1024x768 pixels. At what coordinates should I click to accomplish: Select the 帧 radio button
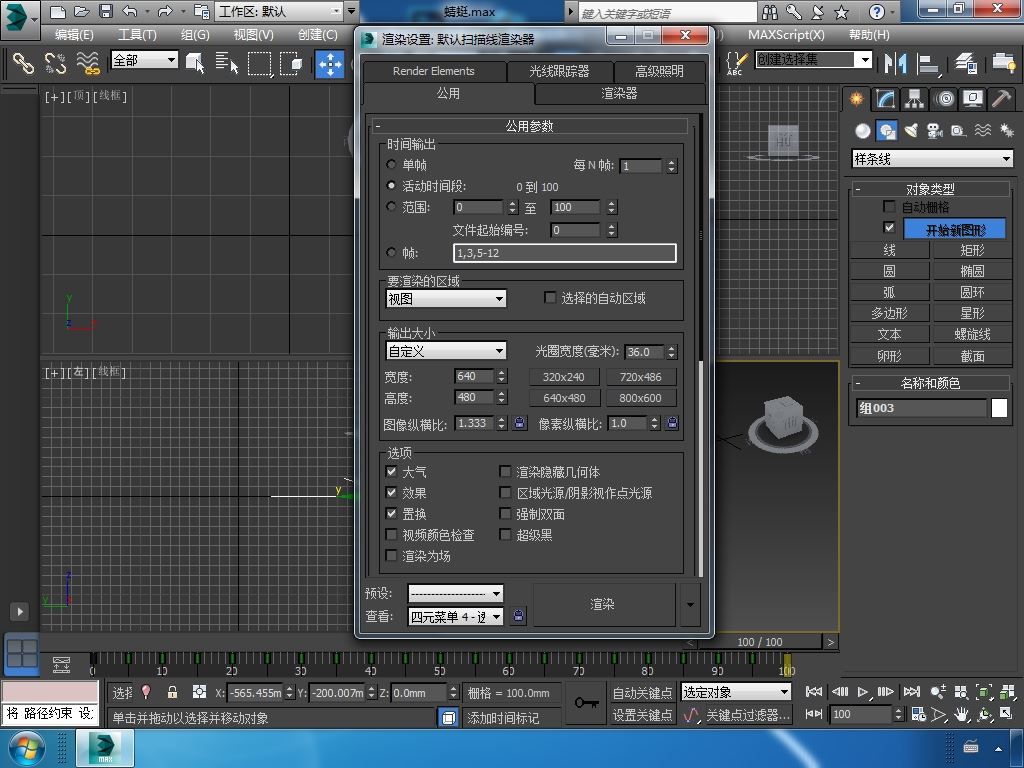tap(391, 252)
